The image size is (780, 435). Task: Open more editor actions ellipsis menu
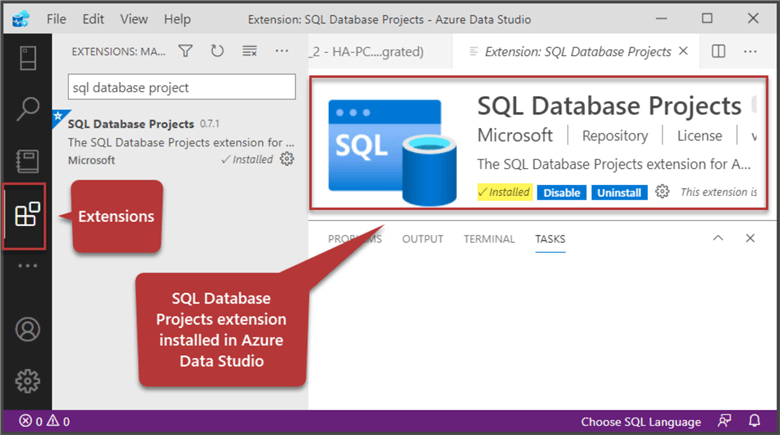pyautogui.click(x=750, y=51)
